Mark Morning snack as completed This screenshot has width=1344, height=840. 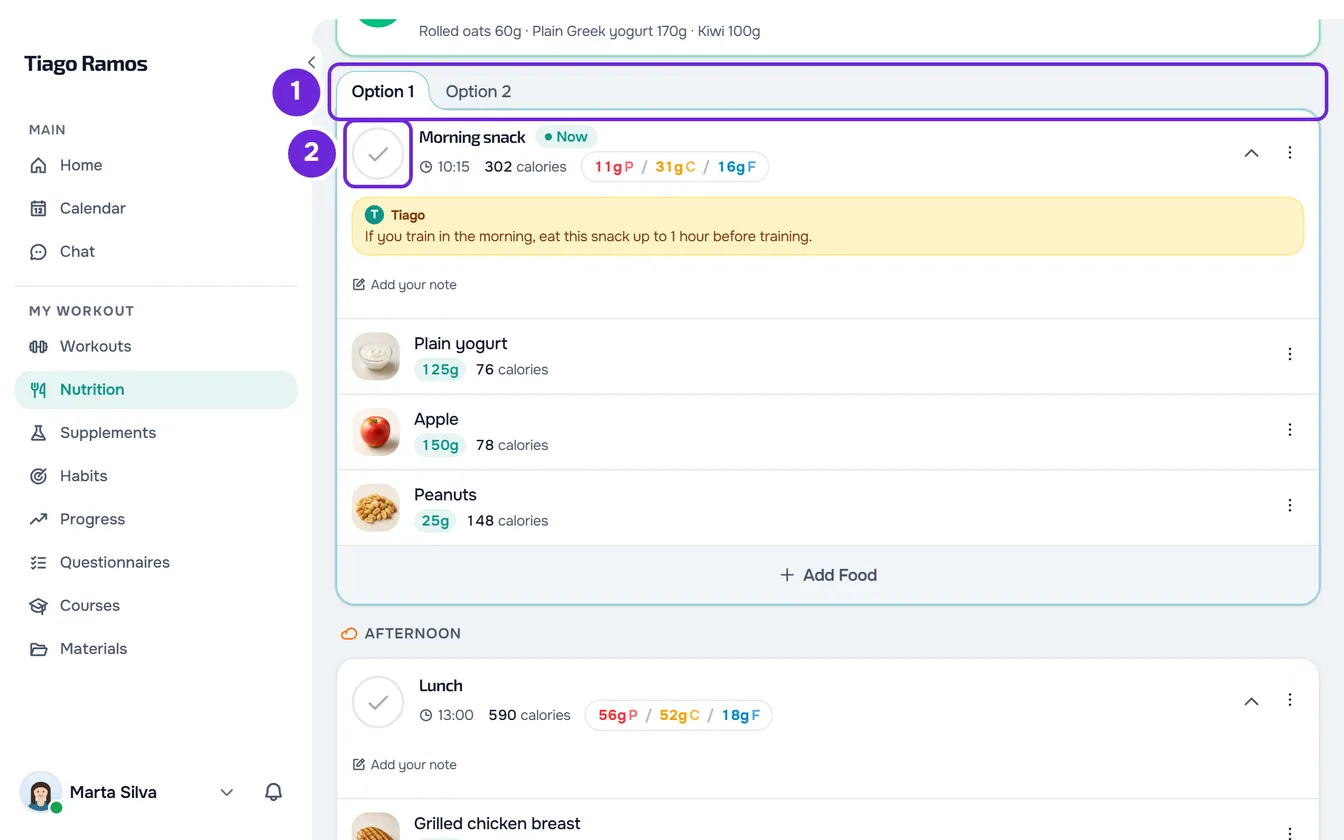[378, 154]
